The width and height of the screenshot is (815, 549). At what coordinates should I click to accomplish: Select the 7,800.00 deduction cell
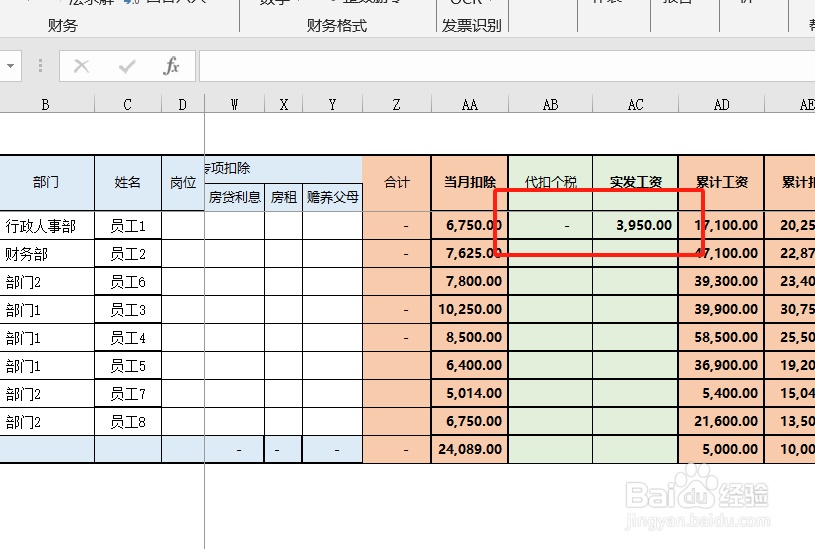(469, 281)
